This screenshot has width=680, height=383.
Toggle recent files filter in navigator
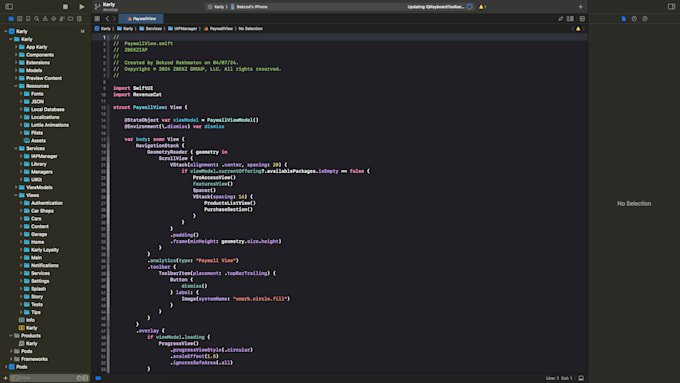[x=79, y=378]
